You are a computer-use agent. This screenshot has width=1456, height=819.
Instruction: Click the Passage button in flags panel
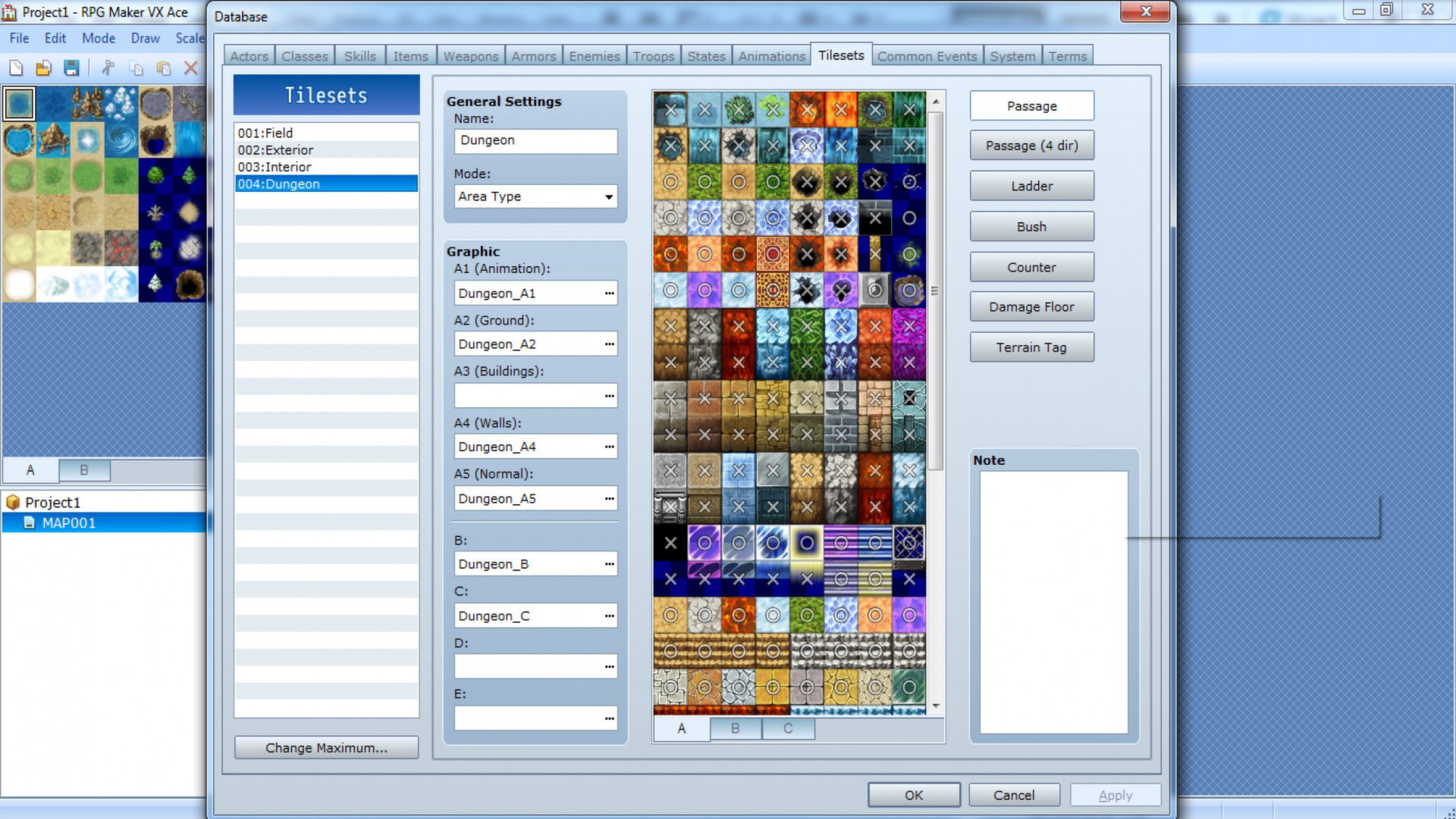click(1032, 105)
